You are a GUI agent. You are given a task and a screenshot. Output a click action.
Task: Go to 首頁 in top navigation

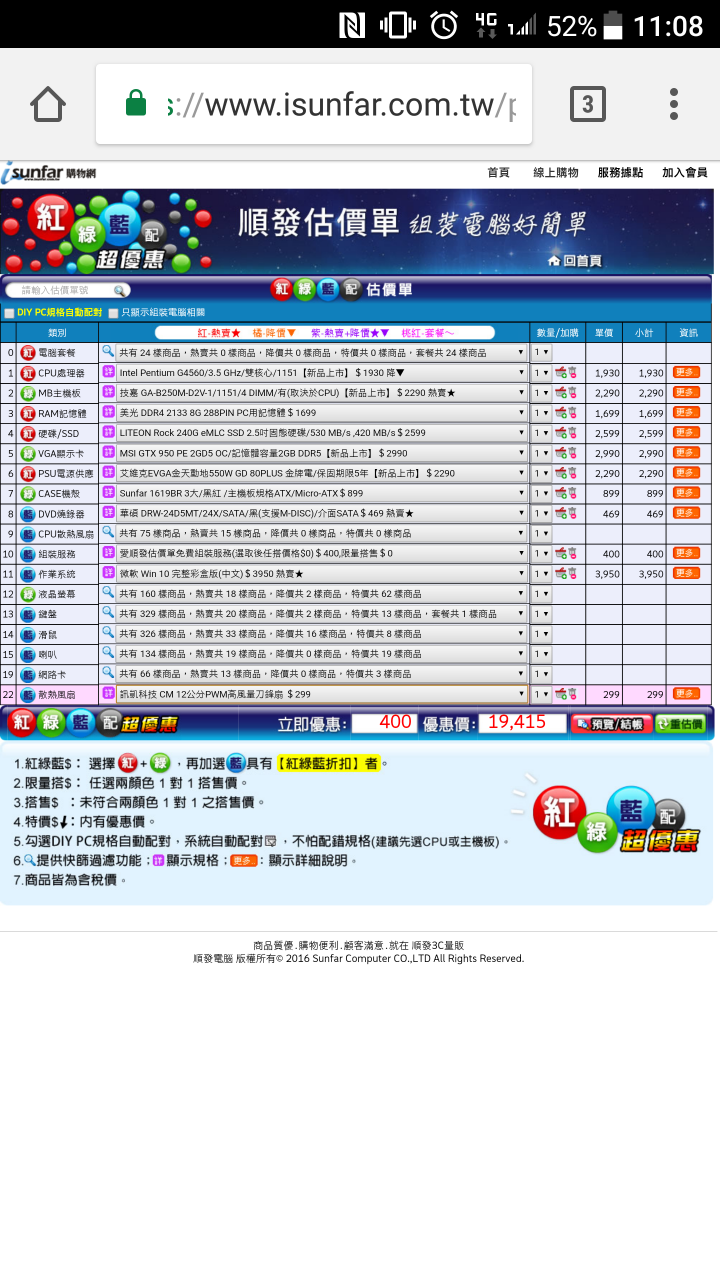(498, 173)
